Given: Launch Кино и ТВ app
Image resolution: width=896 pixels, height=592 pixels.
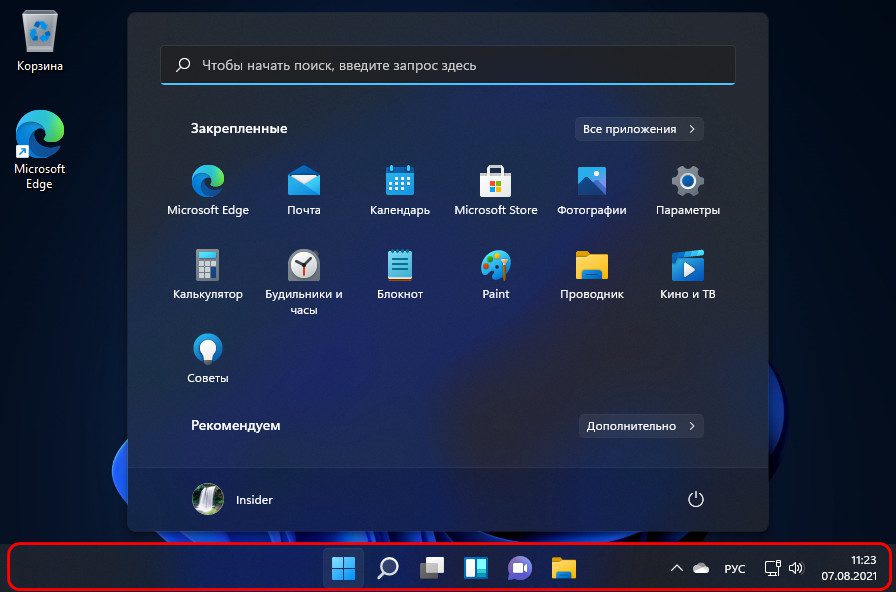Looking at the screenshot, I should 687,274.
